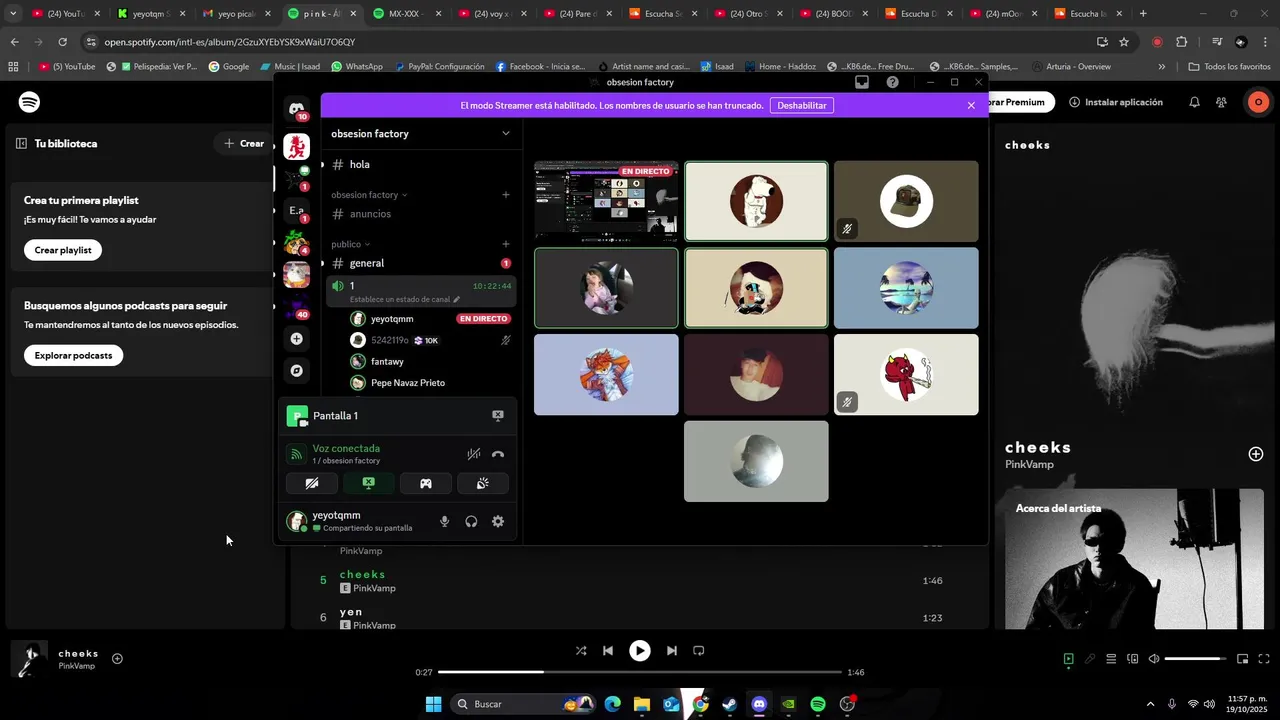
Task: Open Discord direct messages home icon
Action: [x=296, y=108]
